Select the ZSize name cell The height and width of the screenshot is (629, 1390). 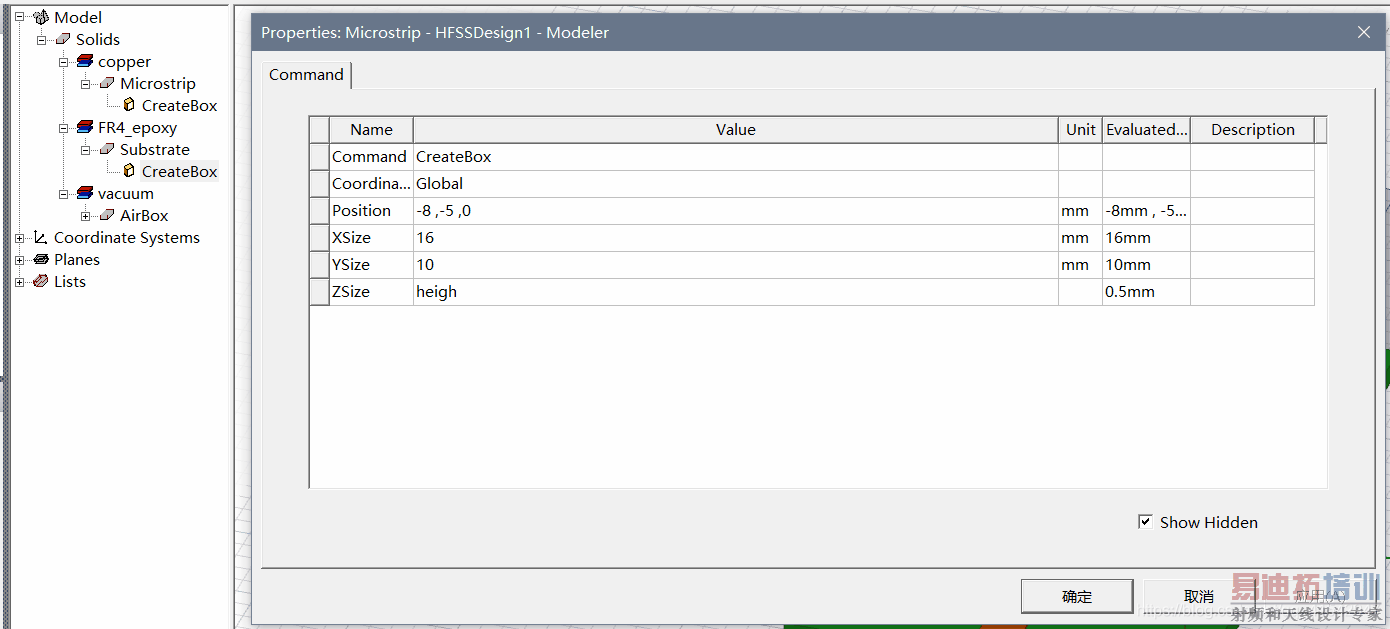[371, 292]
